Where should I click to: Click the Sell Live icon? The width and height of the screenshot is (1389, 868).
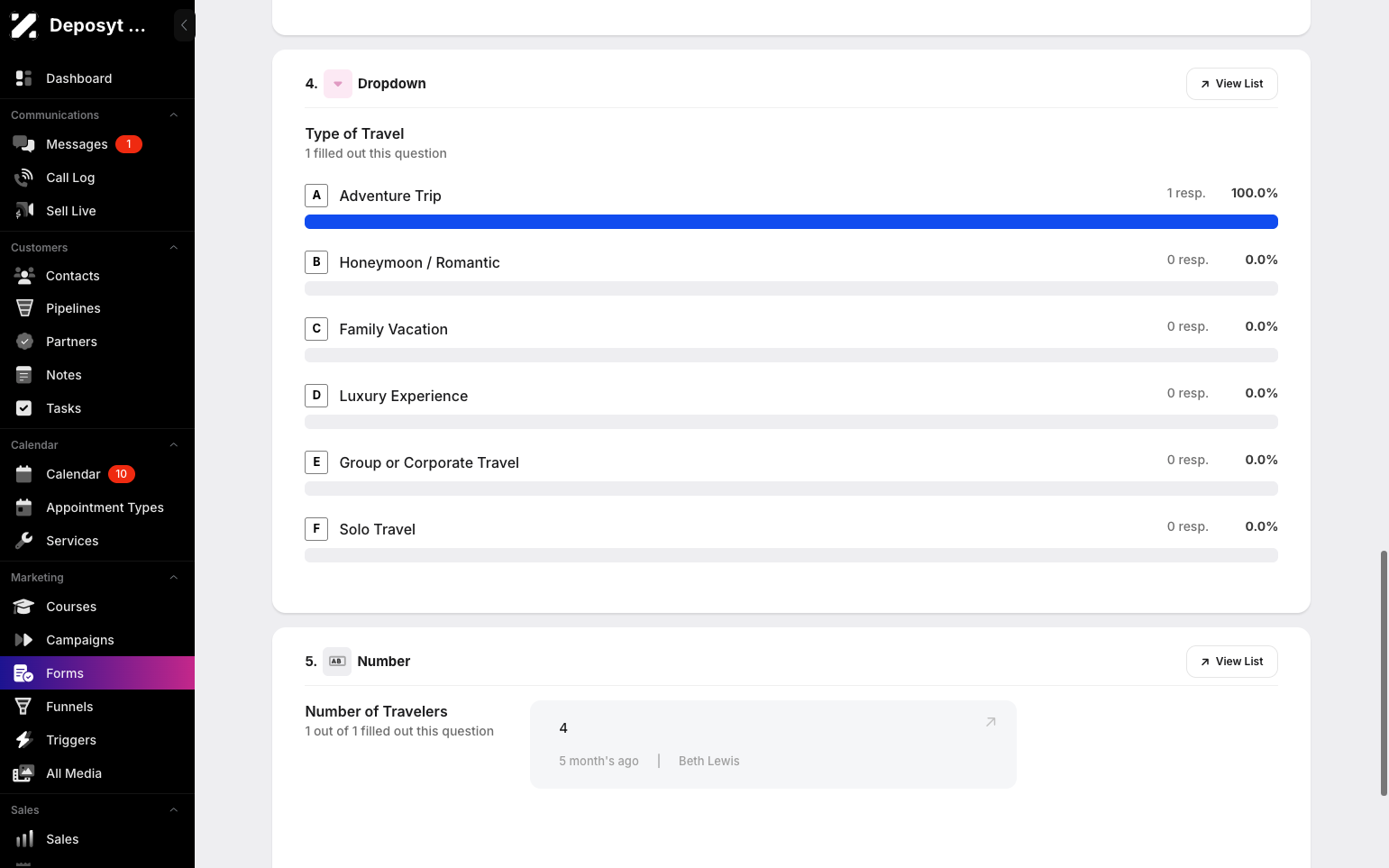click(24, 211)
